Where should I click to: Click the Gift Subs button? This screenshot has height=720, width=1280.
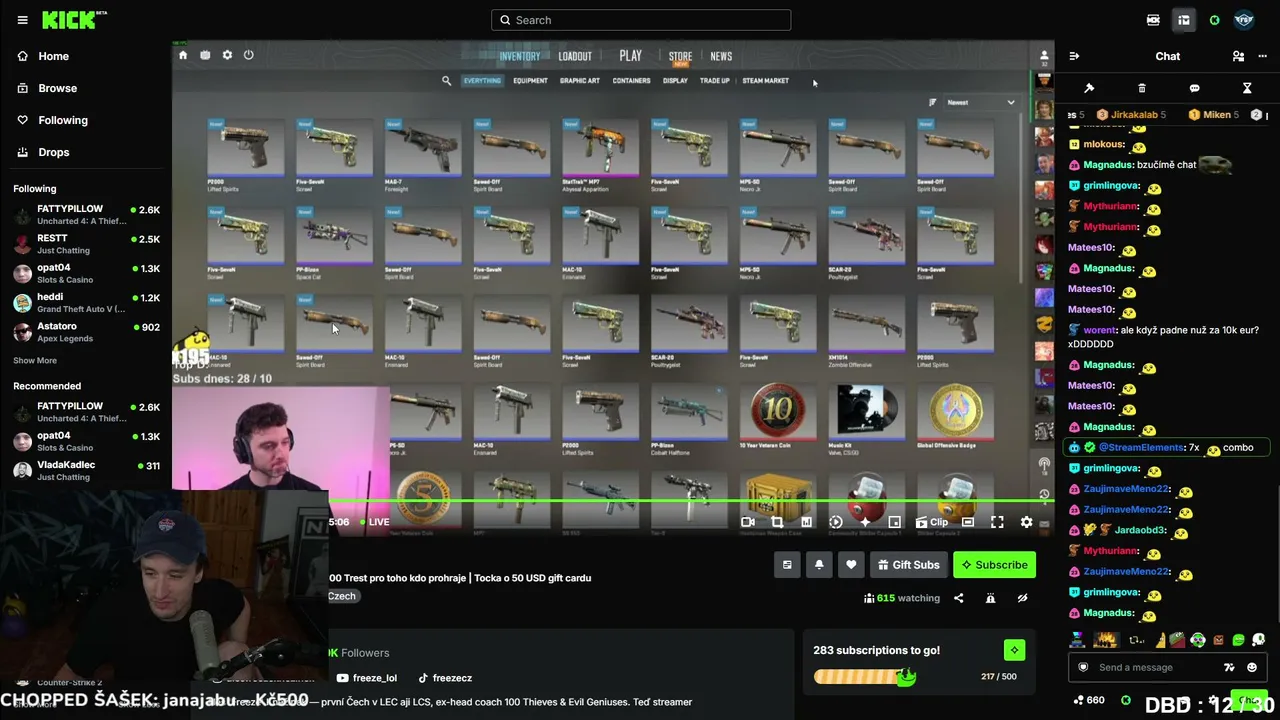pyautogui.click(x=909, y=565)
